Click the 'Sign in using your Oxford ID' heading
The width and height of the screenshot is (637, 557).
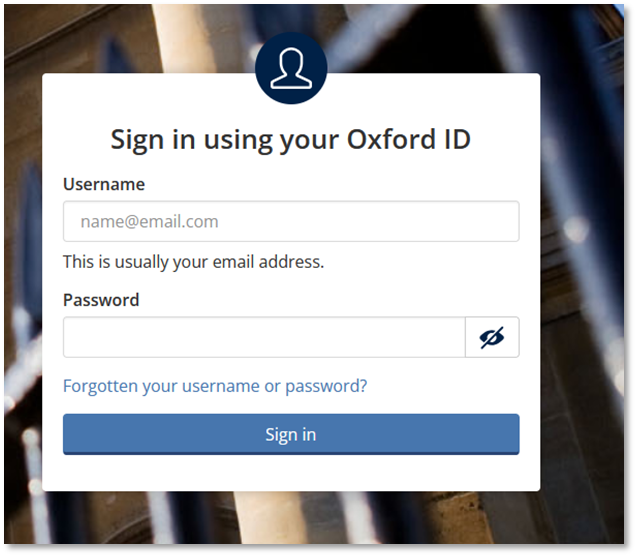pyautogui.click(x=291, y=139)
